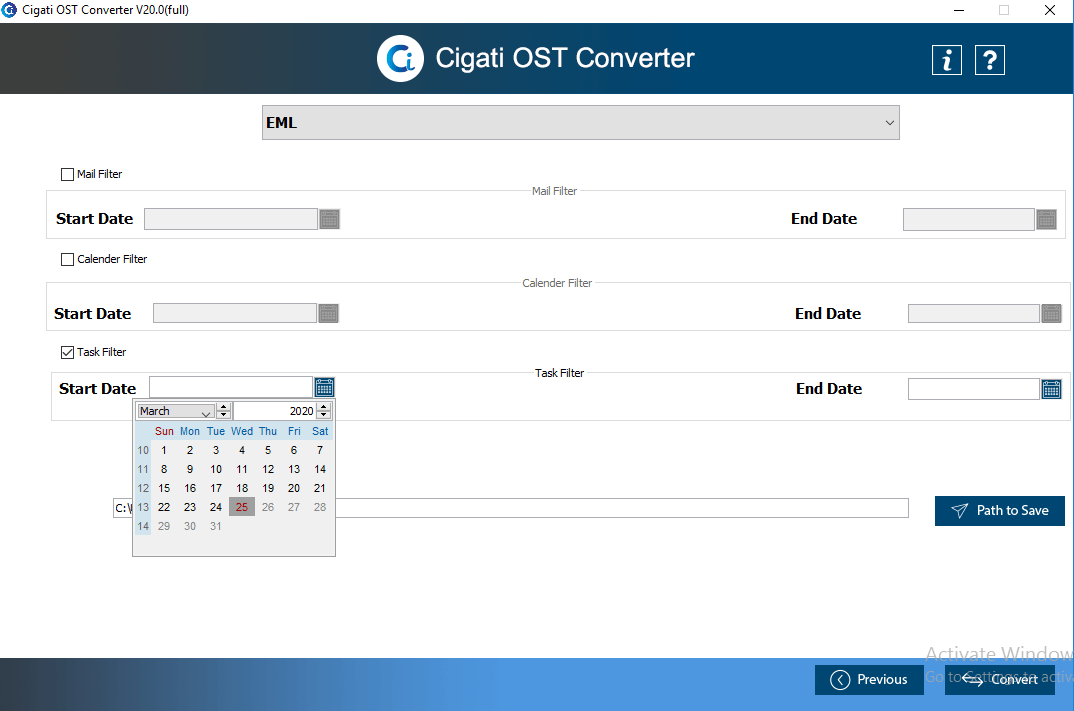Select date 7 in calendar
This screenshot has height=711, width=1074.
point(320,450)
